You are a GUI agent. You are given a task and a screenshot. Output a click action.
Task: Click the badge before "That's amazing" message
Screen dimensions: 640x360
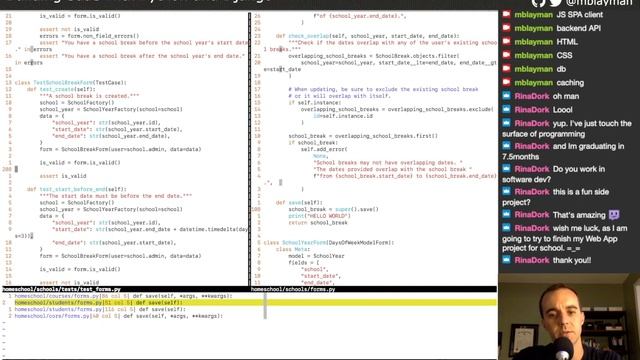[507, 214]
